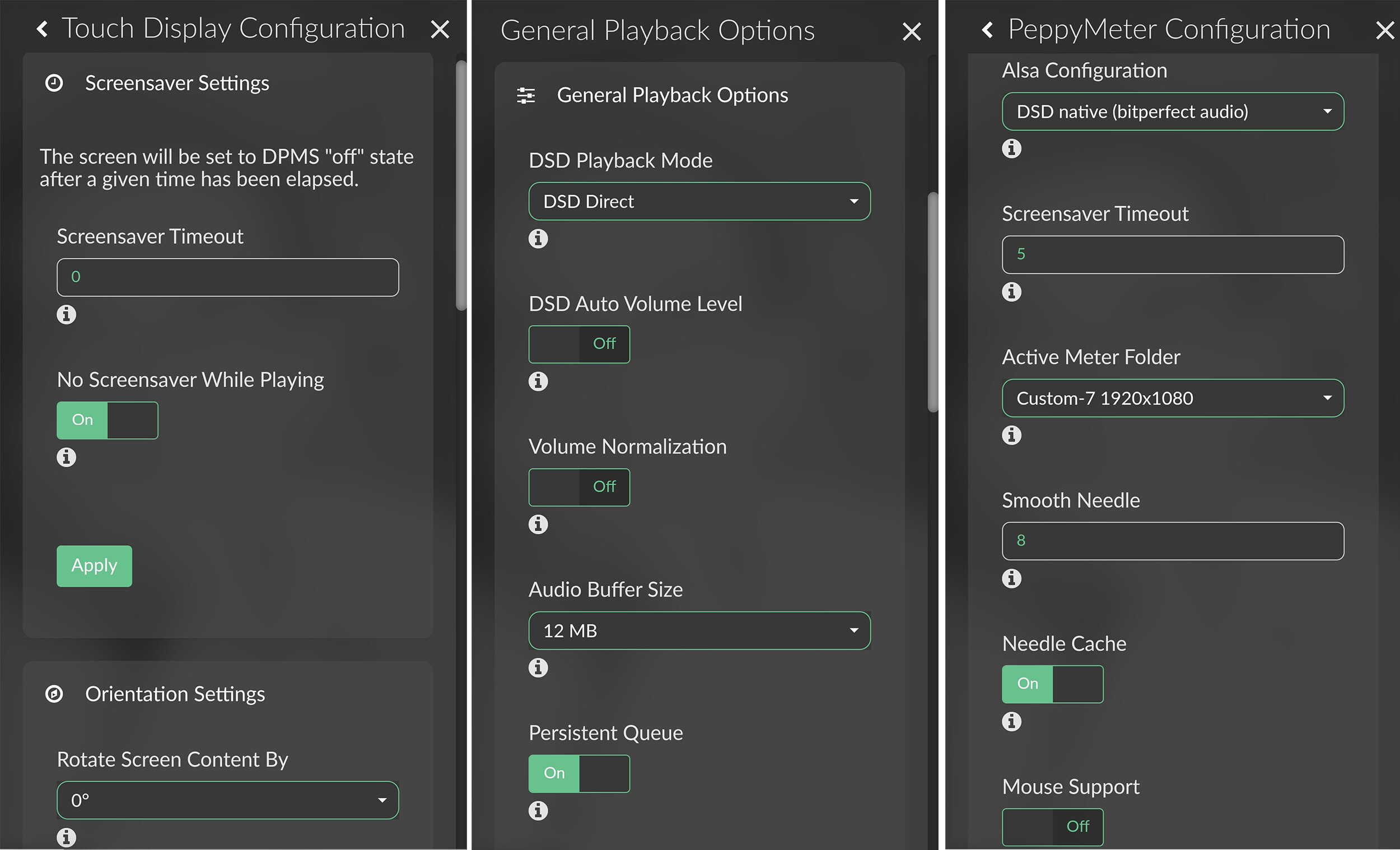
Task: Show info for Volume Normalization
Action: pyautogui.click(x=538, y=524)
